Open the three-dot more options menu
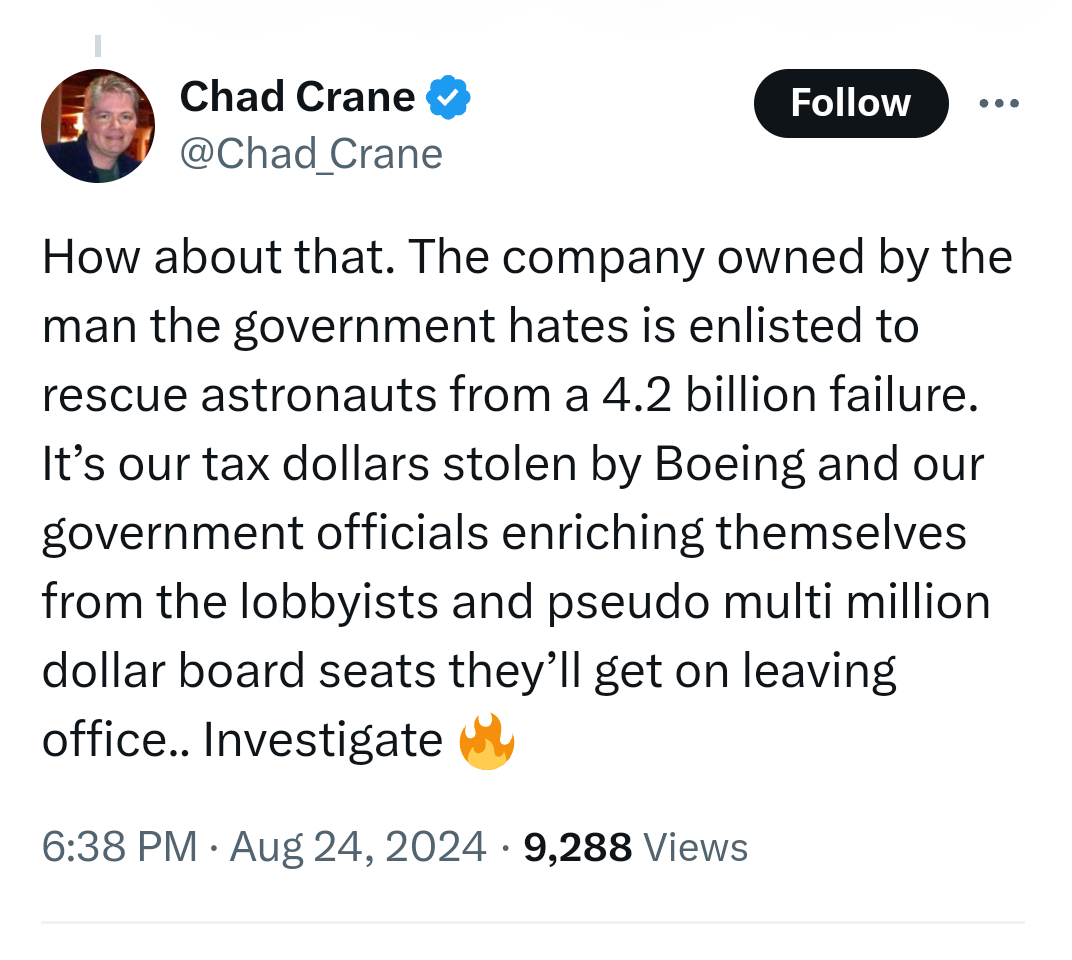 click(x=999, y=103)
